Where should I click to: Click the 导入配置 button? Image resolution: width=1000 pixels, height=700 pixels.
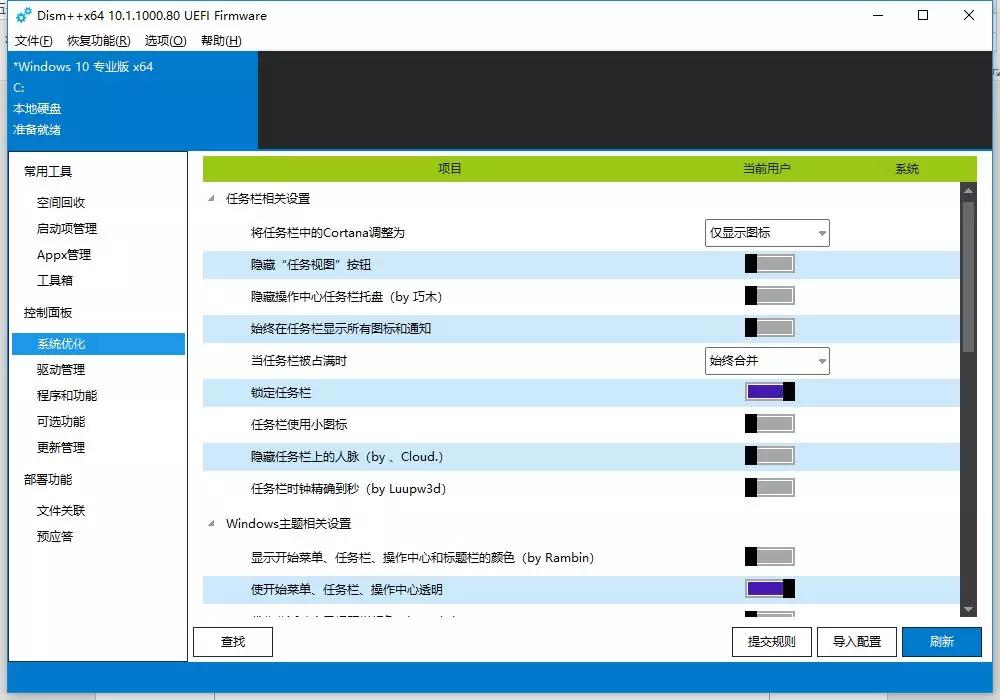click(x=857, y=641)
